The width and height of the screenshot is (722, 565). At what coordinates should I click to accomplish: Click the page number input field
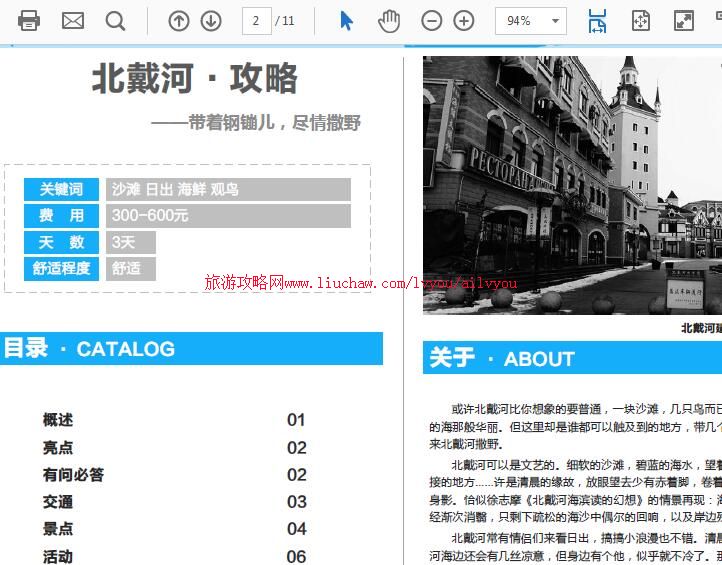point(257,21)
